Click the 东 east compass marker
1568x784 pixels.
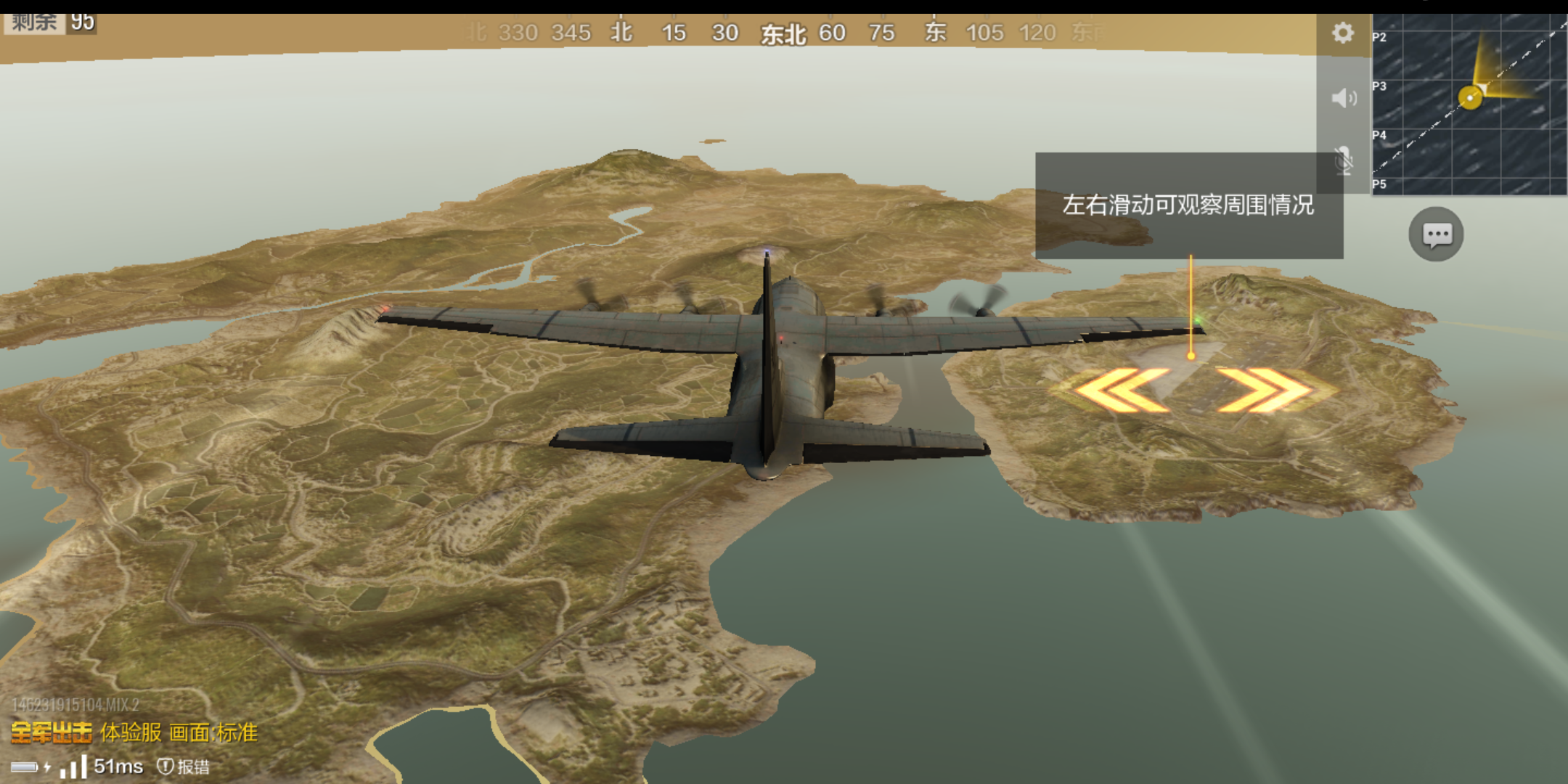tap(935, 33)
